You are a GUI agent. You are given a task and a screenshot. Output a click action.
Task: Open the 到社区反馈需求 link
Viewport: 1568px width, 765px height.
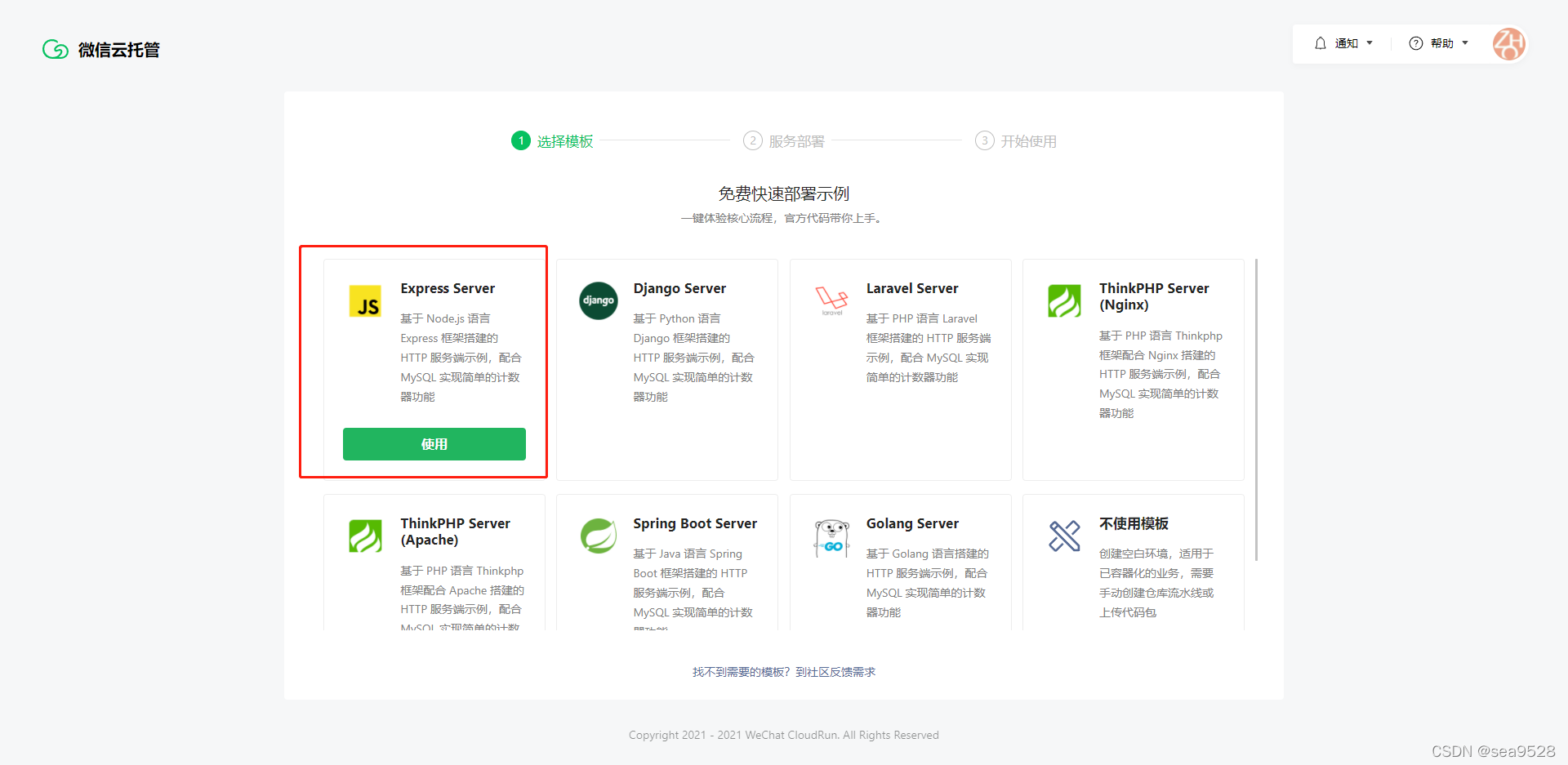pyautogui.click(x=835, y=672)
